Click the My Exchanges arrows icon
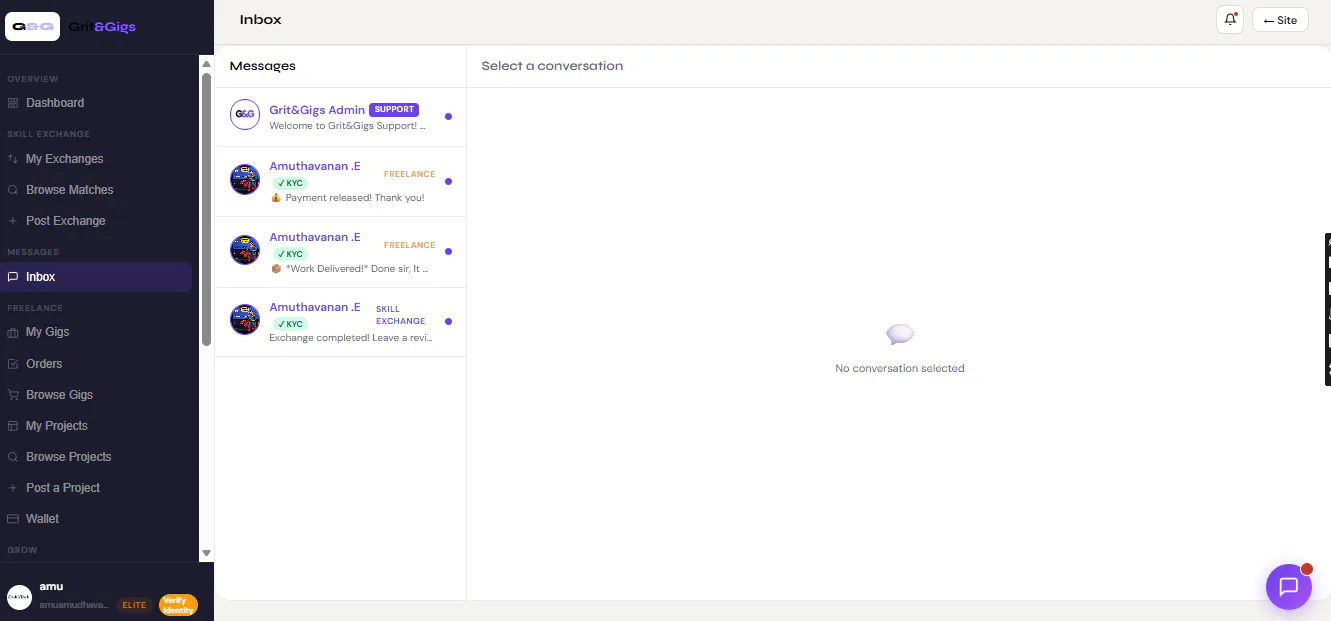 tap(13, 159)
